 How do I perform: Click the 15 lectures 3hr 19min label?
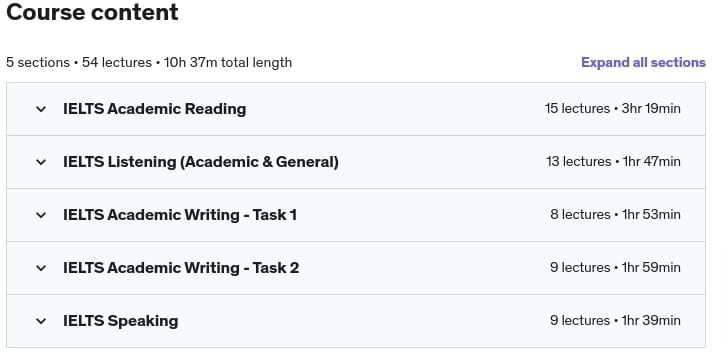(612, 109)
